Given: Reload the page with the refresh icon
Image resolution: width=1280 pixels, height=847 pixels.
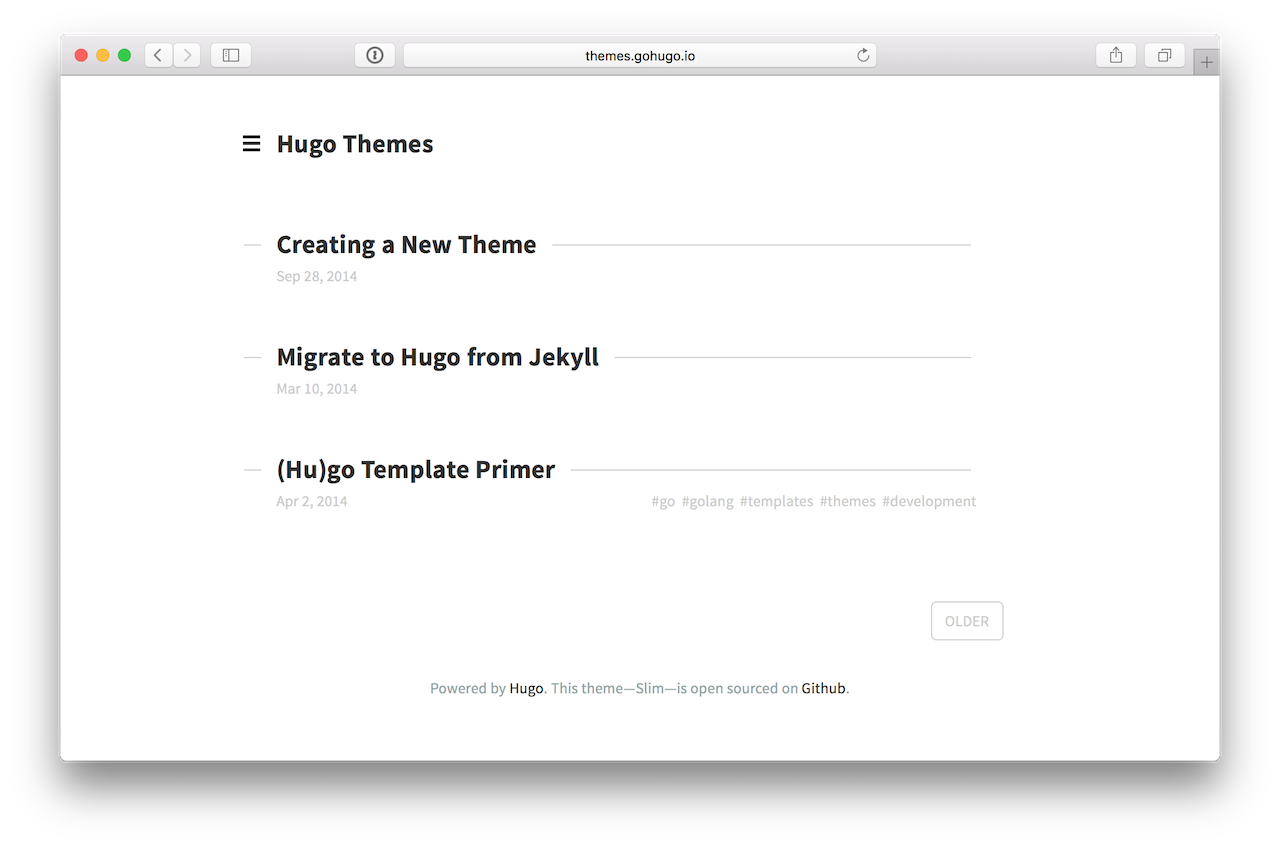Looking at the screenshot, I should tap(863, 55).
